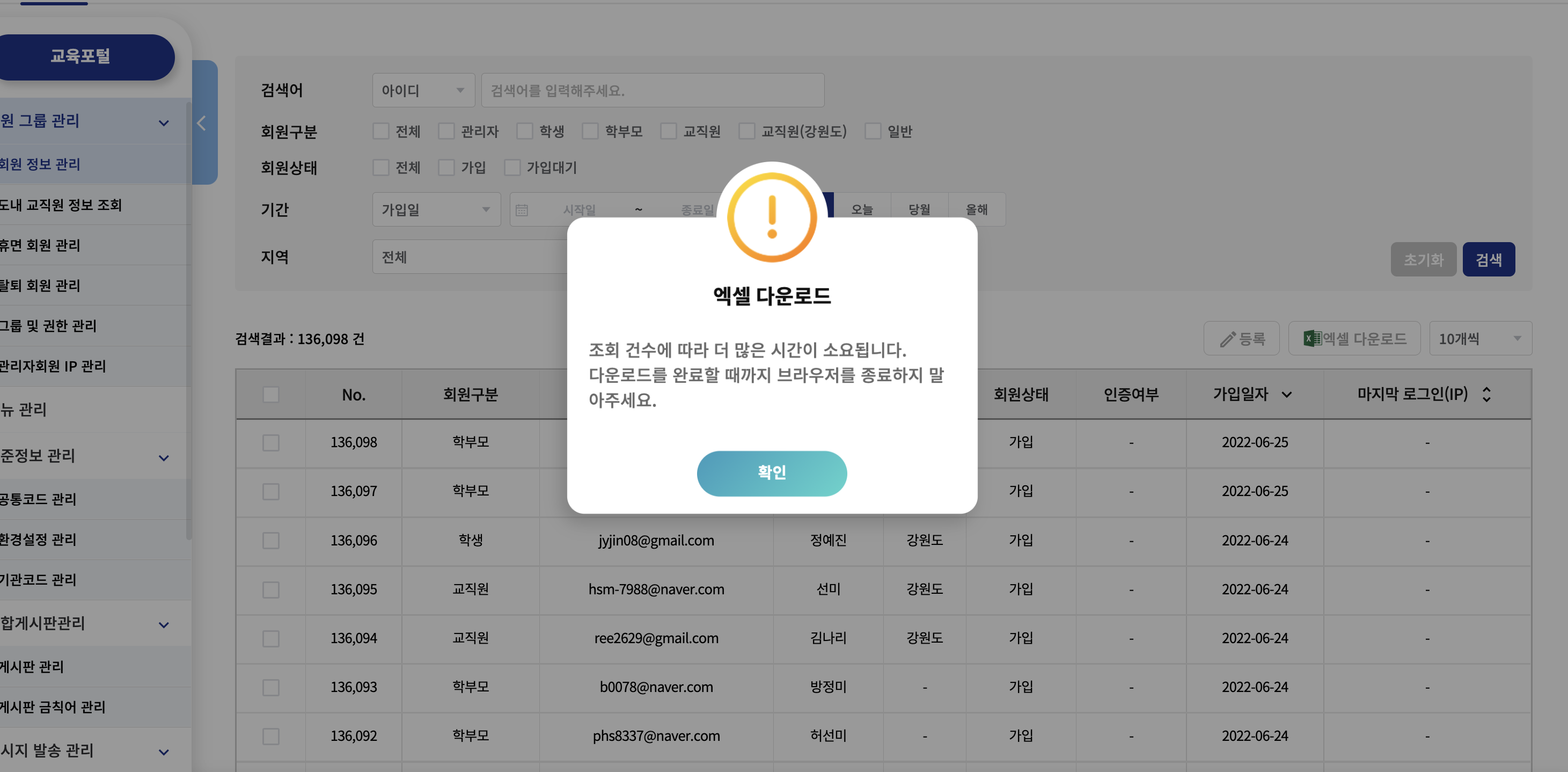Sort by 가입일자 using its arrow icon

pyautogui.click(x=1287, y=395)
